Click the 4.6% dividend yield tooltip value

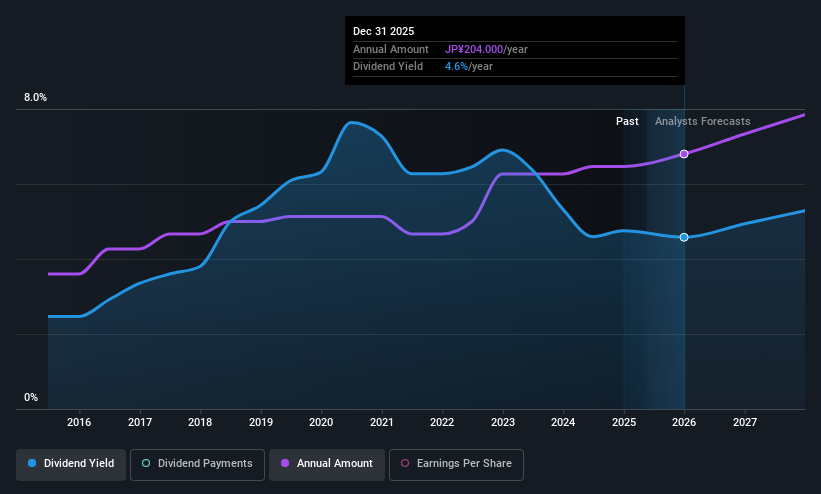[x=456, y=67]
